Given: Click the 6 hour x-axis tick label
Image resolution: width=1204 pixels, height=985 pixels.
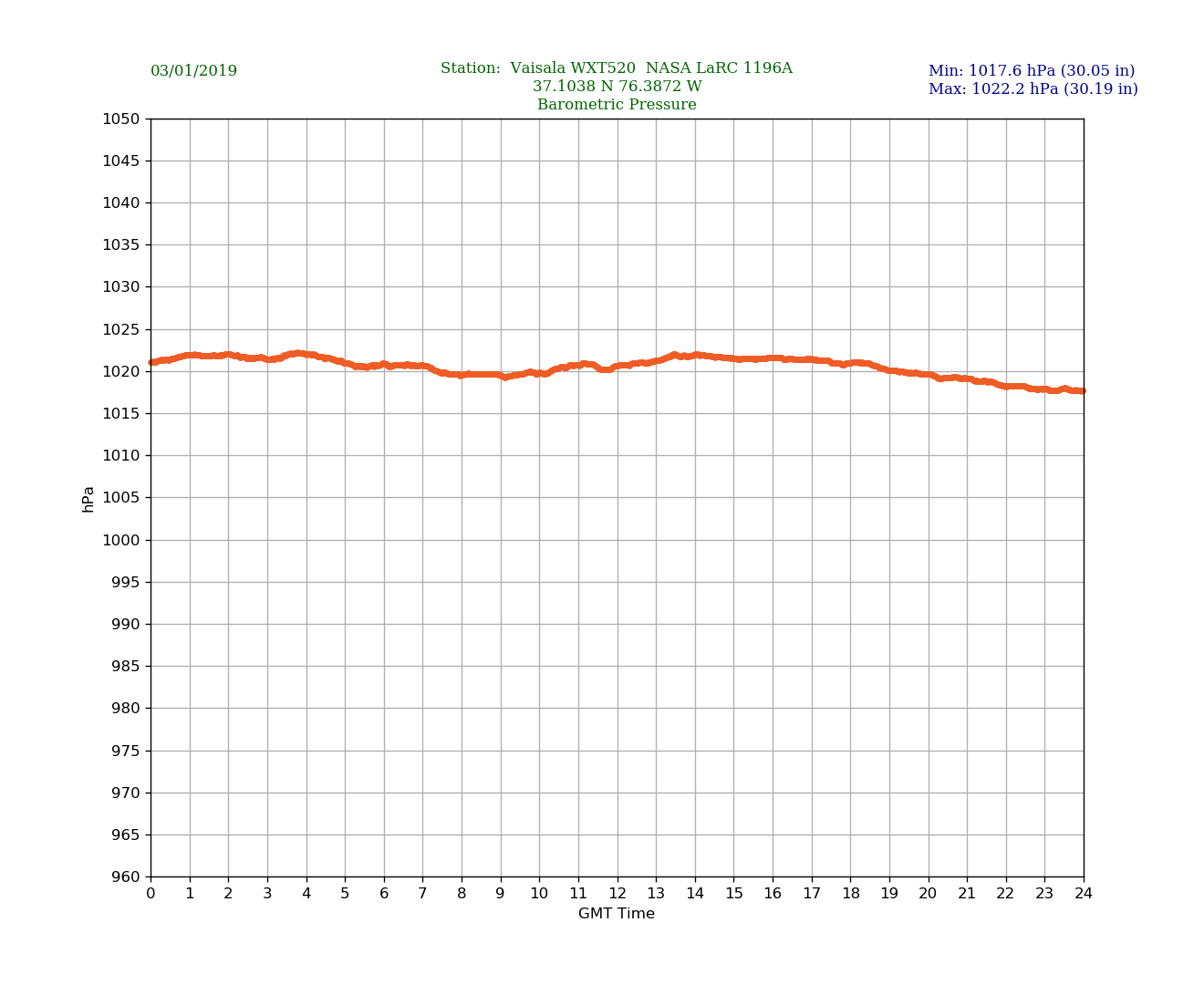Looking at the screenshot, I should [x=384, y=894].
